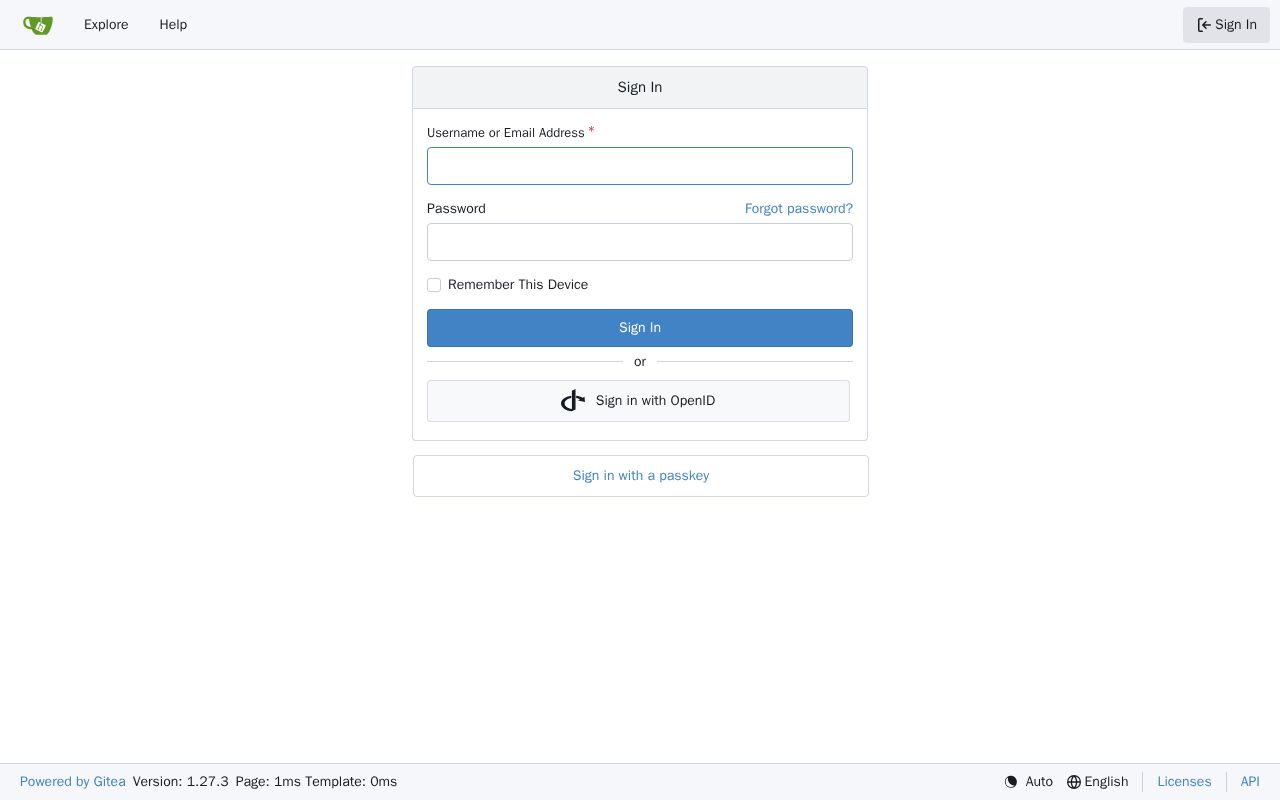Open Explore in the top navigation
Viewport: 1280px width, 800px height.
[x=106, y=25]
